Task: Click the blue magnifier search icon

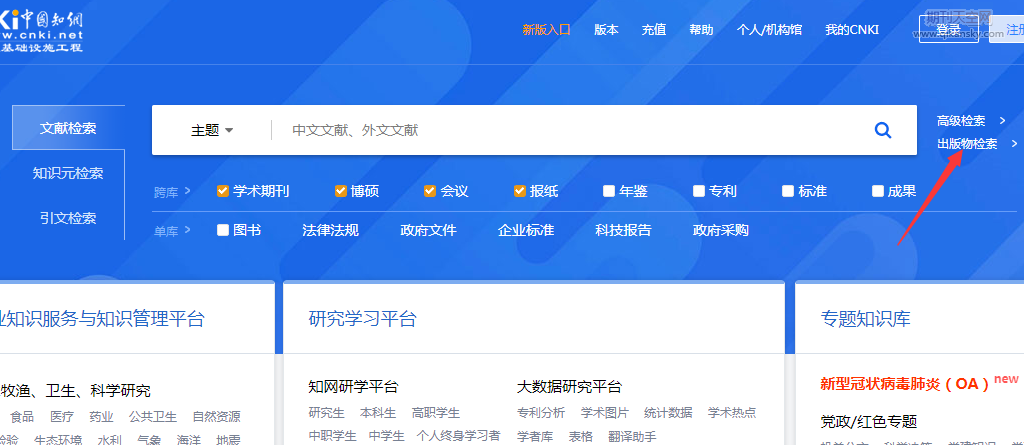Action: 883,130
